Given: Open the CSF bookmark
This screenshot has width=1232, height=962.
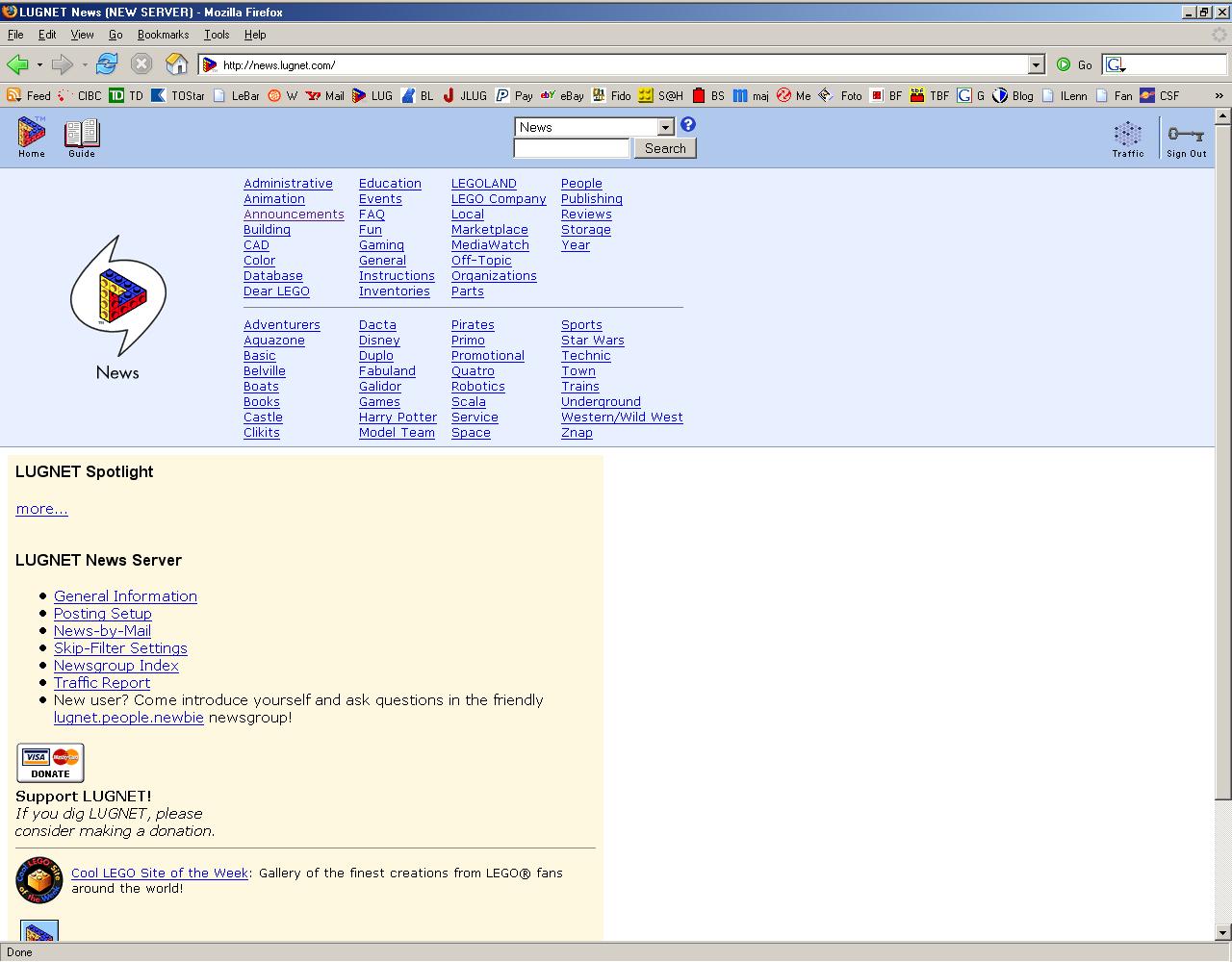Looking at the screenshot, I should point(1160,95).
